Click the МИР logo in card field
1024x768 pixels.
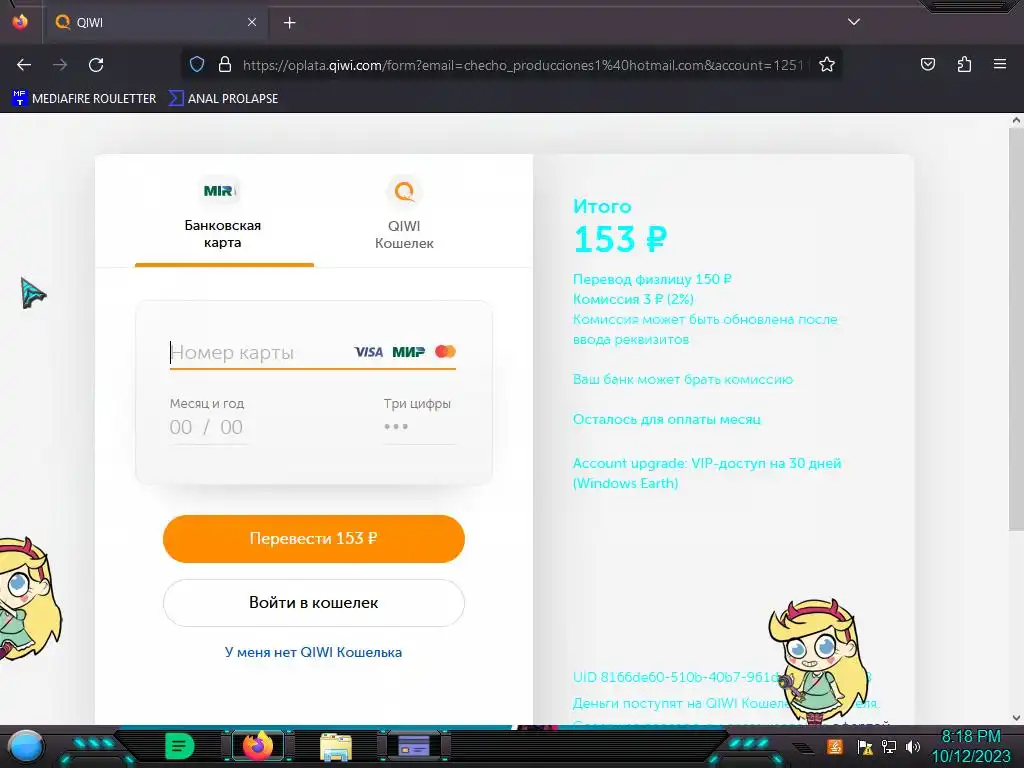coord(409,352)
